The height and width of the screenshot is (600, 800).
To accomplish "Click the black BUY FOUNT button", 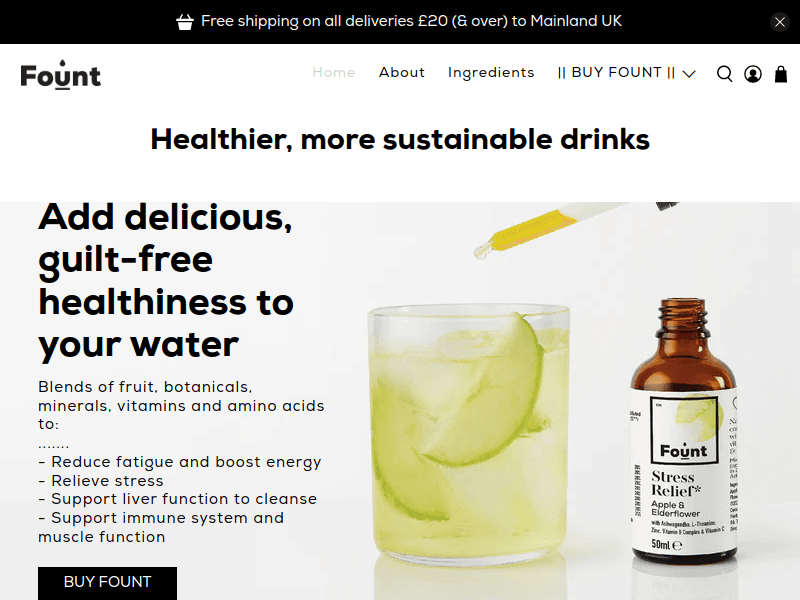I will click(107, 583).
